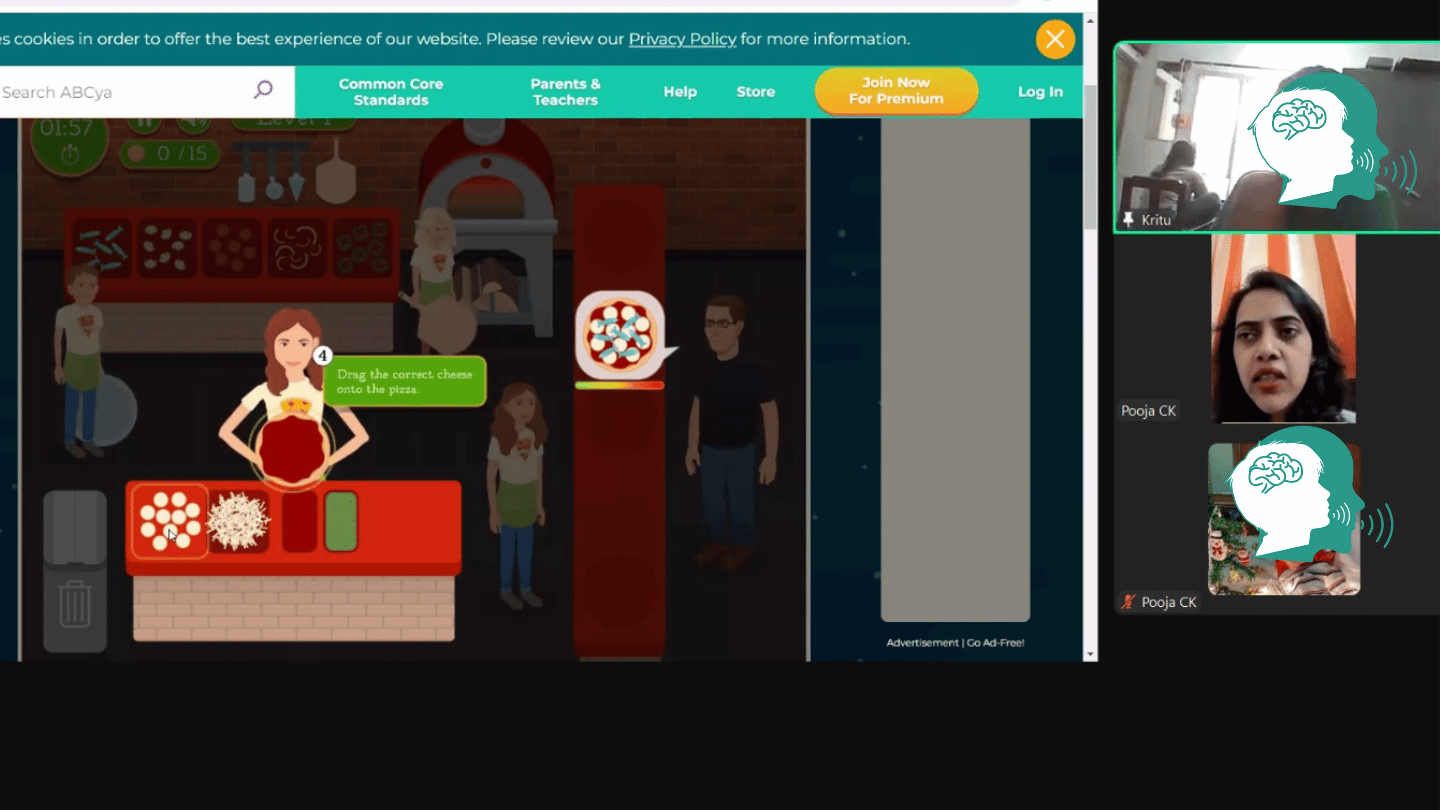Select Kritu's pinned video tile
The image size is (1440, 810).
(1276, 137)
